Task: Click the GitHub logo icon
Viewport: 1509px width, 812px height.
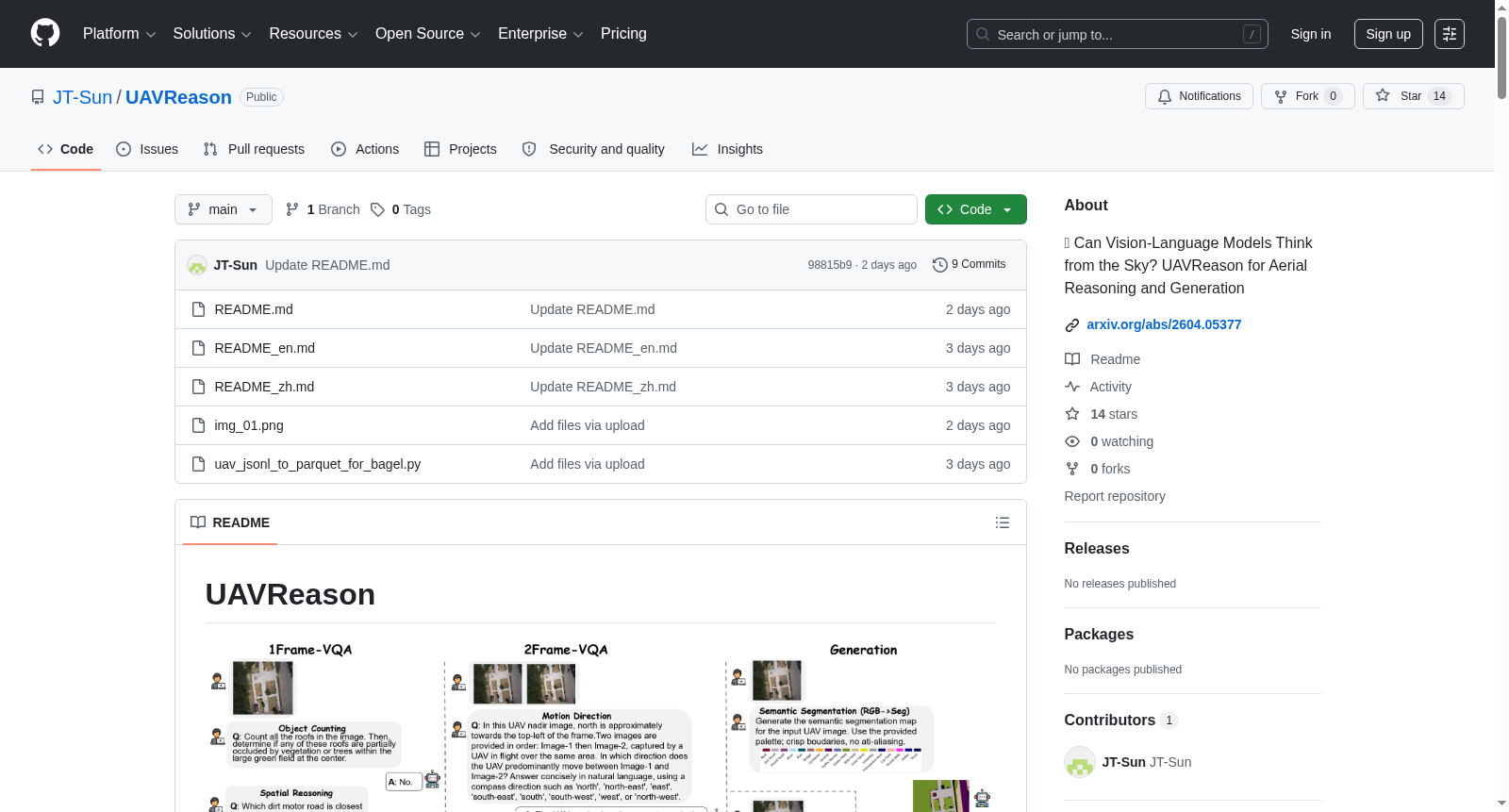Action: [45, 34]
